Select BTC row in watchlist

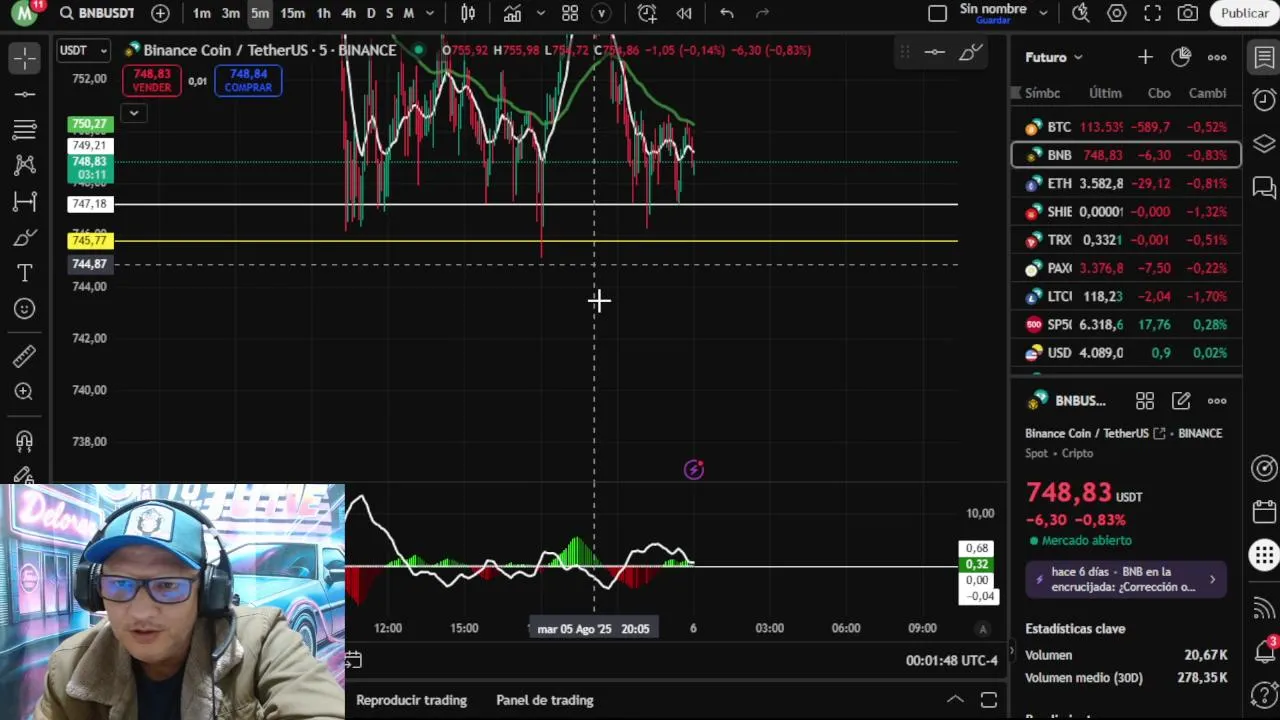click(1127, 127)
